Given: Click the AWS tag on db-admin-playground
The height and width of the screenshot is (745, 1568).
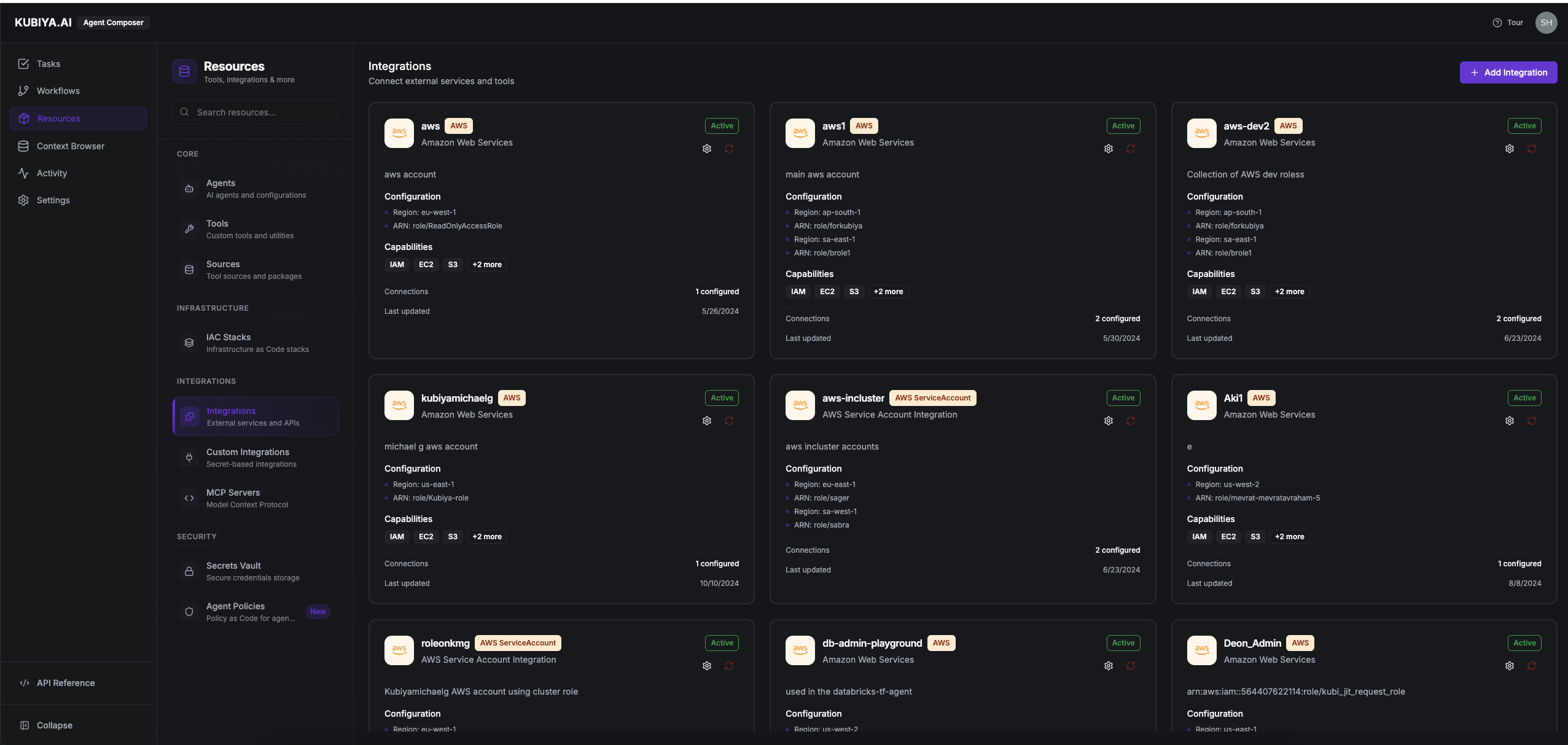Looking at the screenshot, I should coord(941,643).
